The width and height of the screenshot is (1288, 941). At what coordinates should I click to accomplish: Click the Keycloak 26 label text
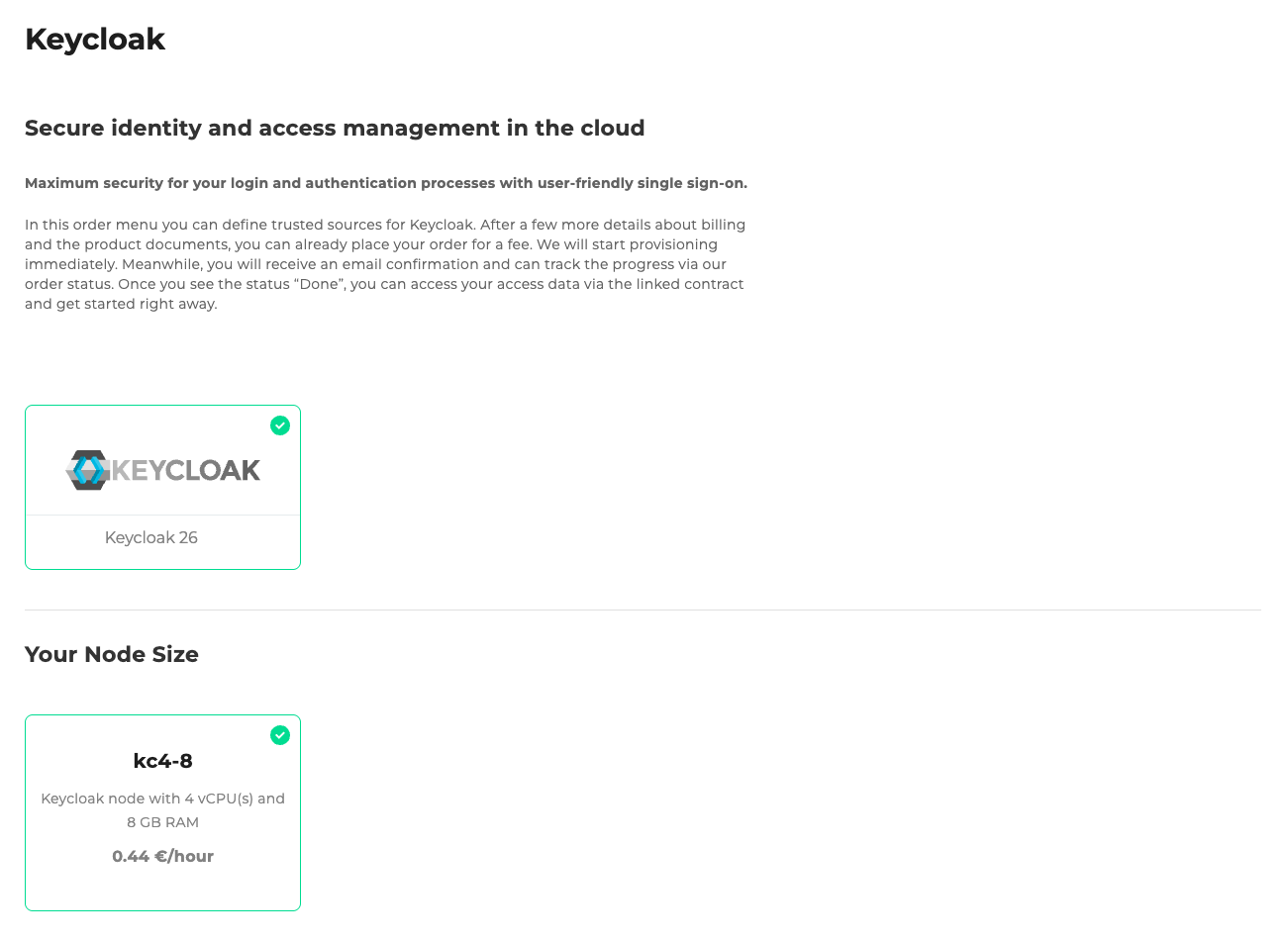click(x=150, y=537)
